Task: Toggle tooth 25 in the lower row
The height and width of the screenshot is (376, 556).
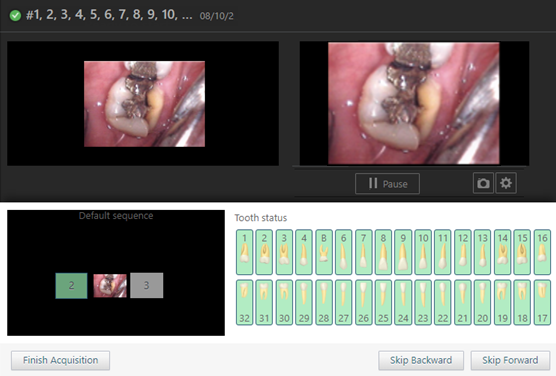Action: 383,302
